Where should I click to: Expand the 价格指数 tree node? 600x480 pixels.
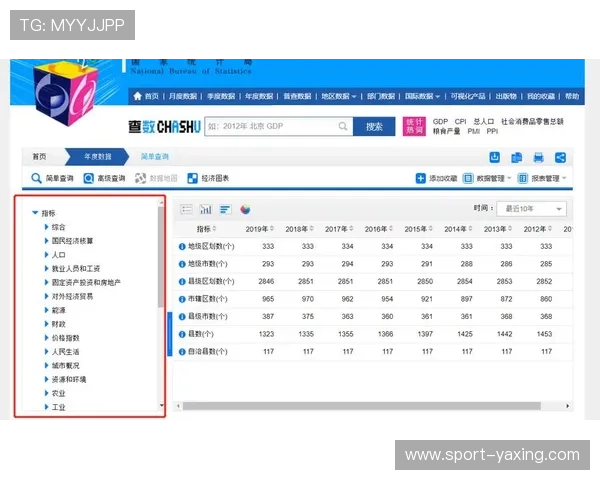(x=46, y=338)
